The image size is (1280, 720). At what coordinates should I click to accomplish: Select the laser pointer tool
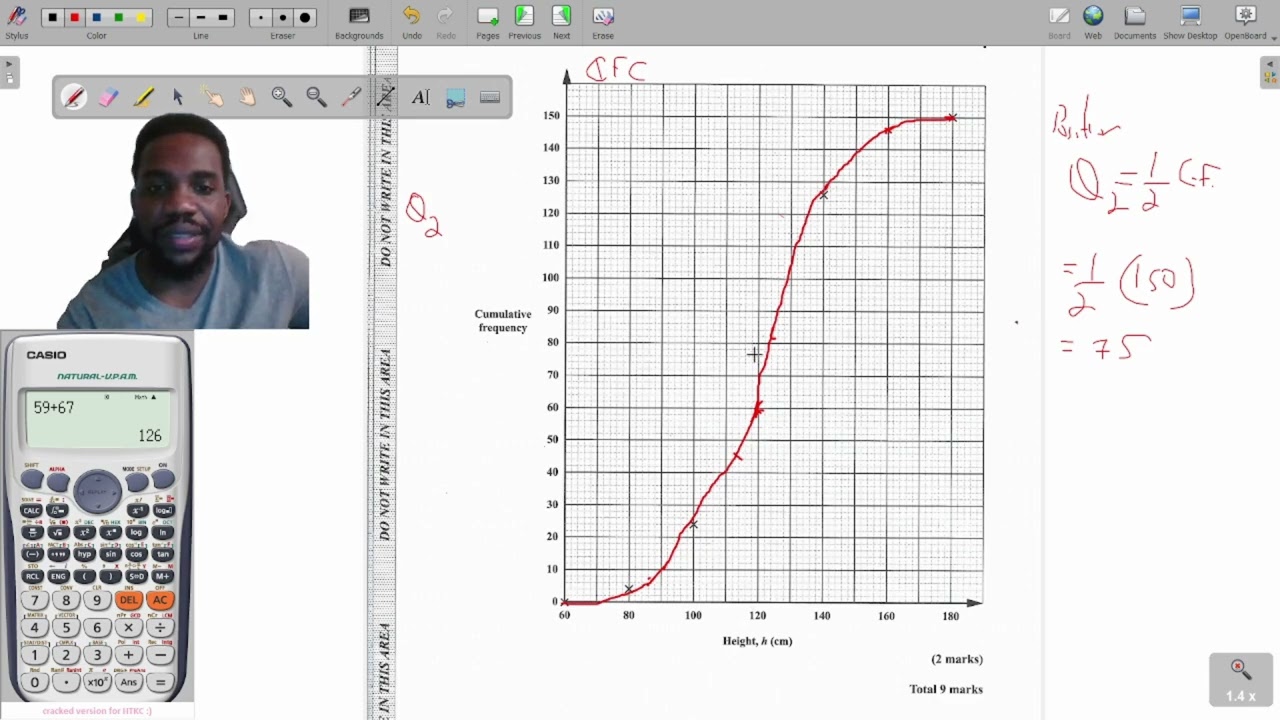coord(351,97)
